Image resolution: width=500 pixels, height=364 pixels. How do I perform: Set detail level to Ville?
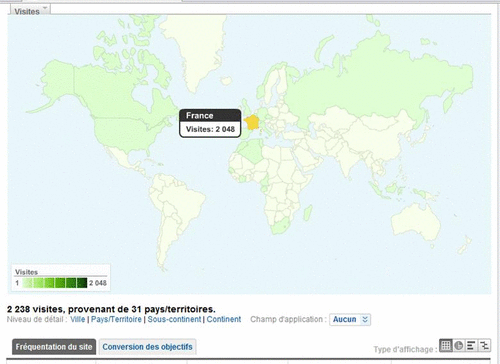click(78, 319)
